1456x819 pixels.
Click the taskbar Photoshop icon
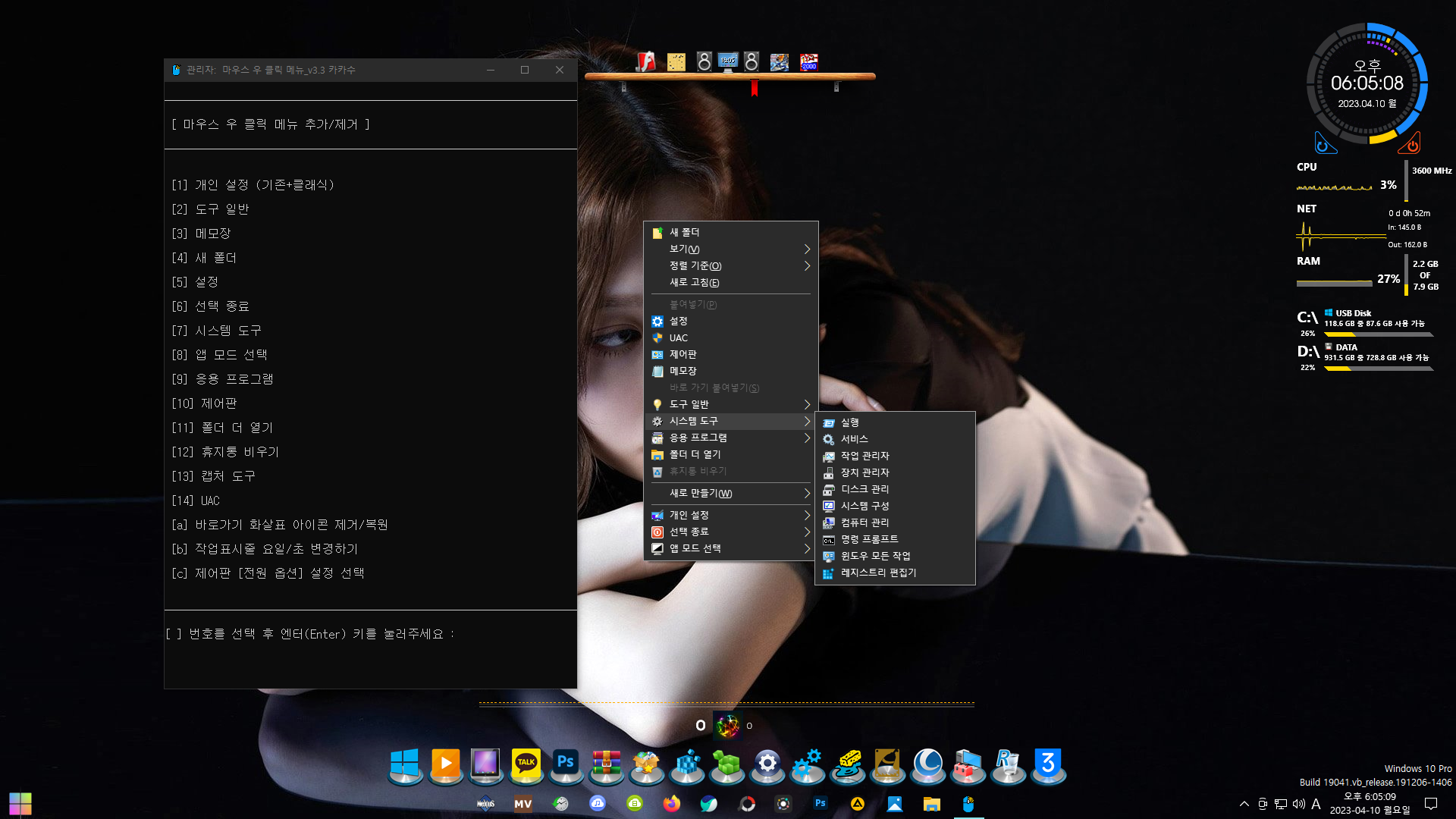821,804
